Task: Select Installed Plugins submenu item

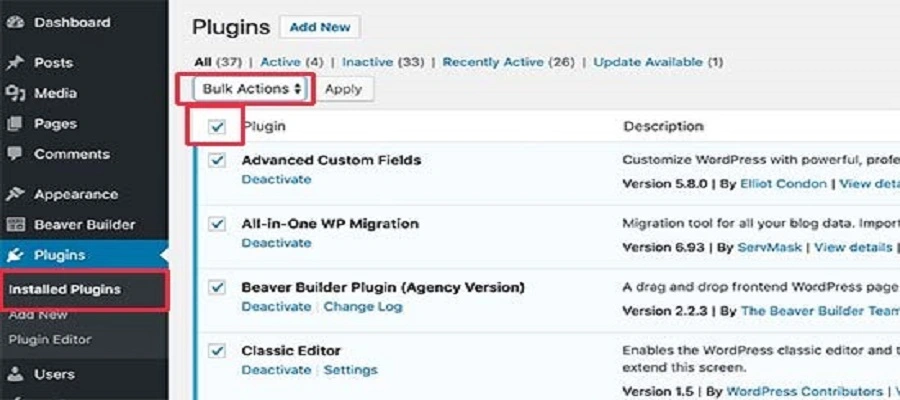Action: (x=65, y=289)
